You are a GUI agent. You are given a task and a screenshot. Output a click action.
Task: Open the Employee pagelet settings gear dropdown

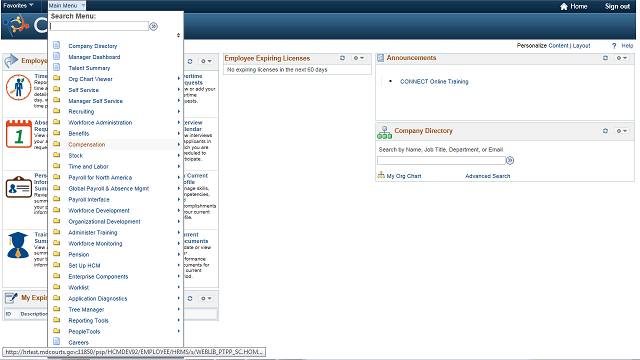pyautogui.click(x=206, y=61)
